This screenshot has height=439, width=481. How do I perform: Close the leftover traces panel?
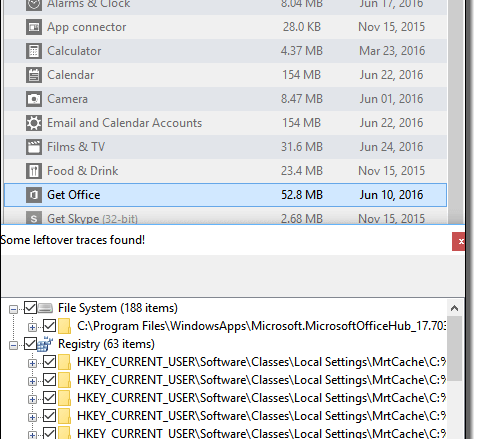click(x=459, y=242)
